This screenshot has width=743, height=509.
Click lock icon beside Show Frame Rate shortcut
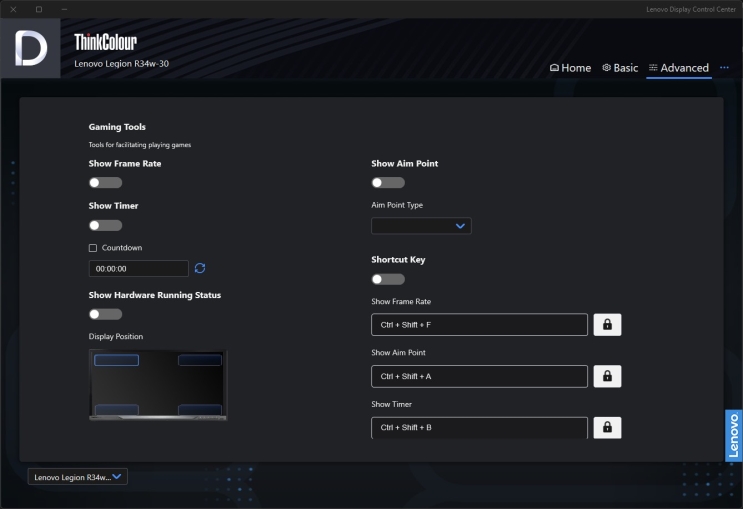click(x=607, y=325)
